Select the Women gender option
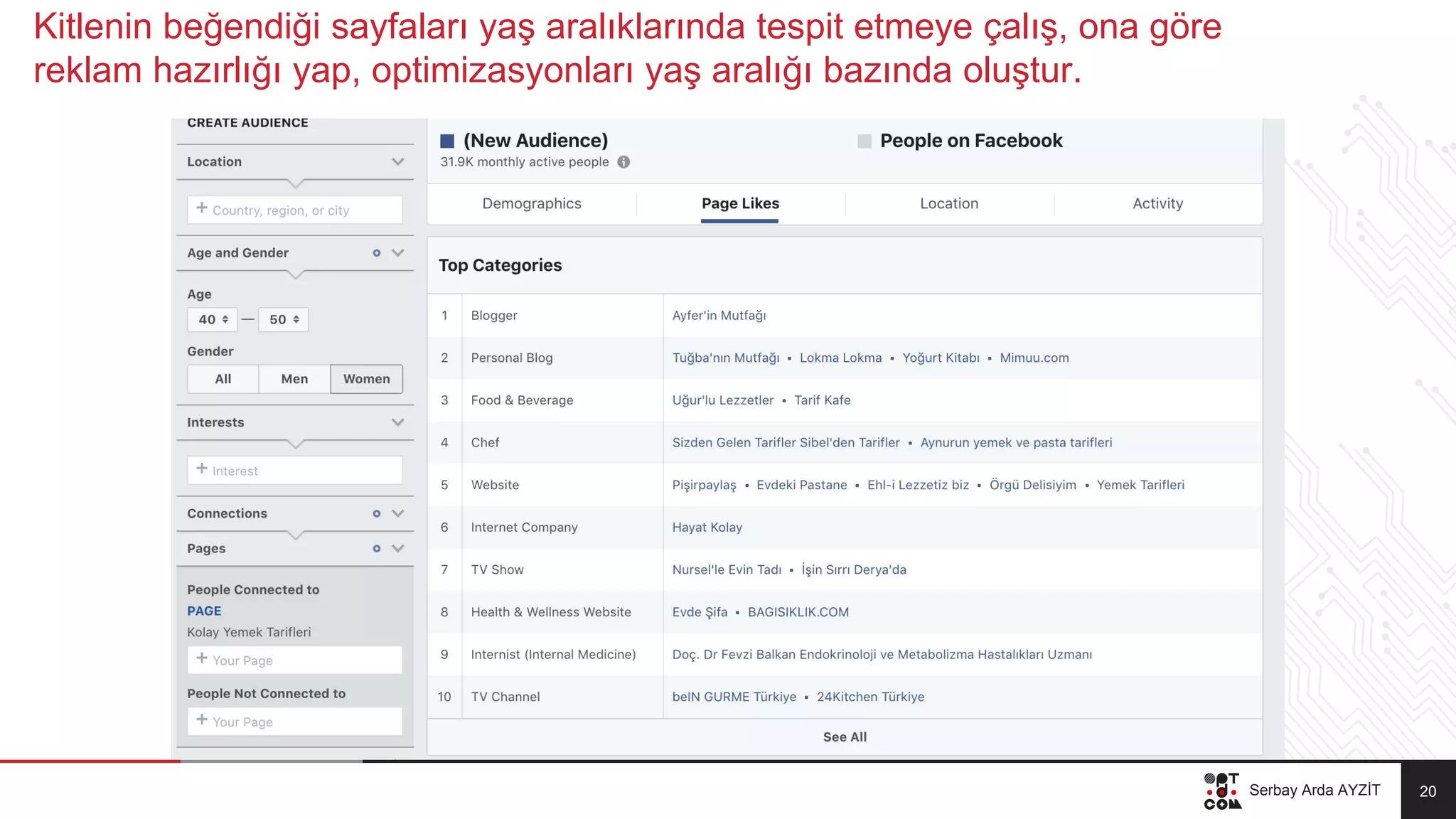Viewport: 1456px width, 819px height. coord(367,379)
